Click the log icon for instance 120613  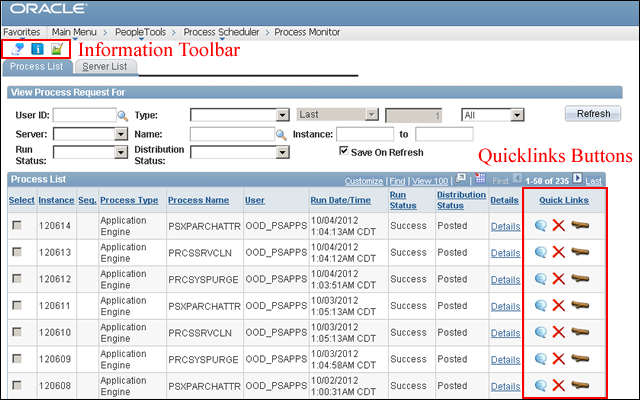click(580, 252)
